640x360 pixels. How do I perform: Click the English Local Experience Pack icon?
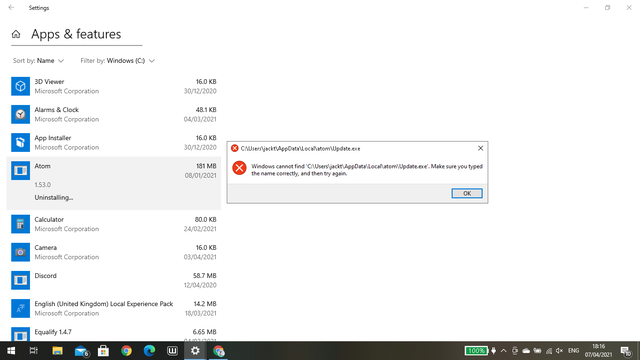20,309
